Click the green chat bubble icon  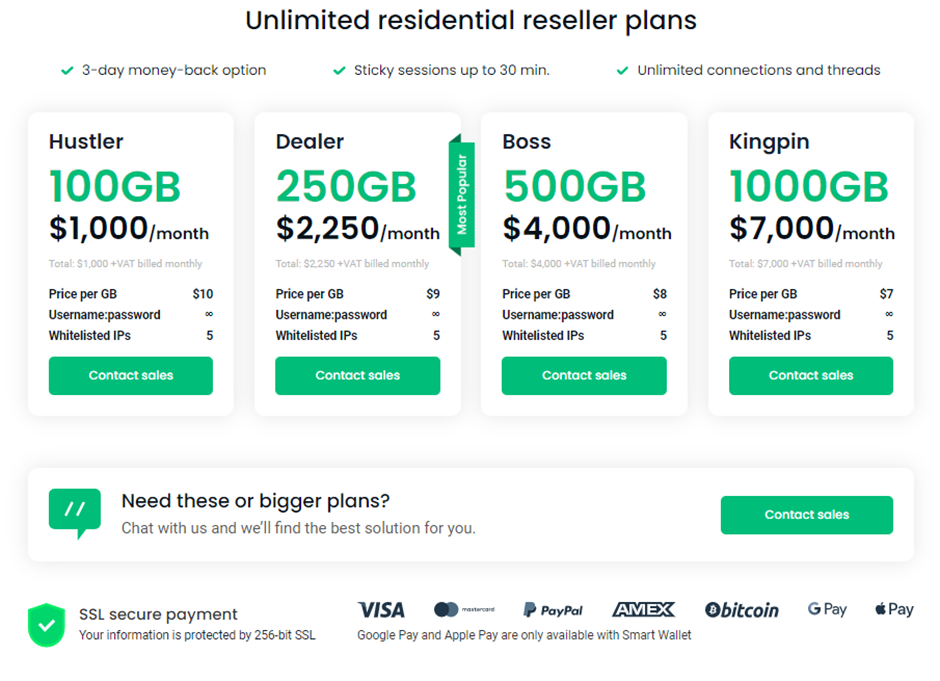coord(75,511)
